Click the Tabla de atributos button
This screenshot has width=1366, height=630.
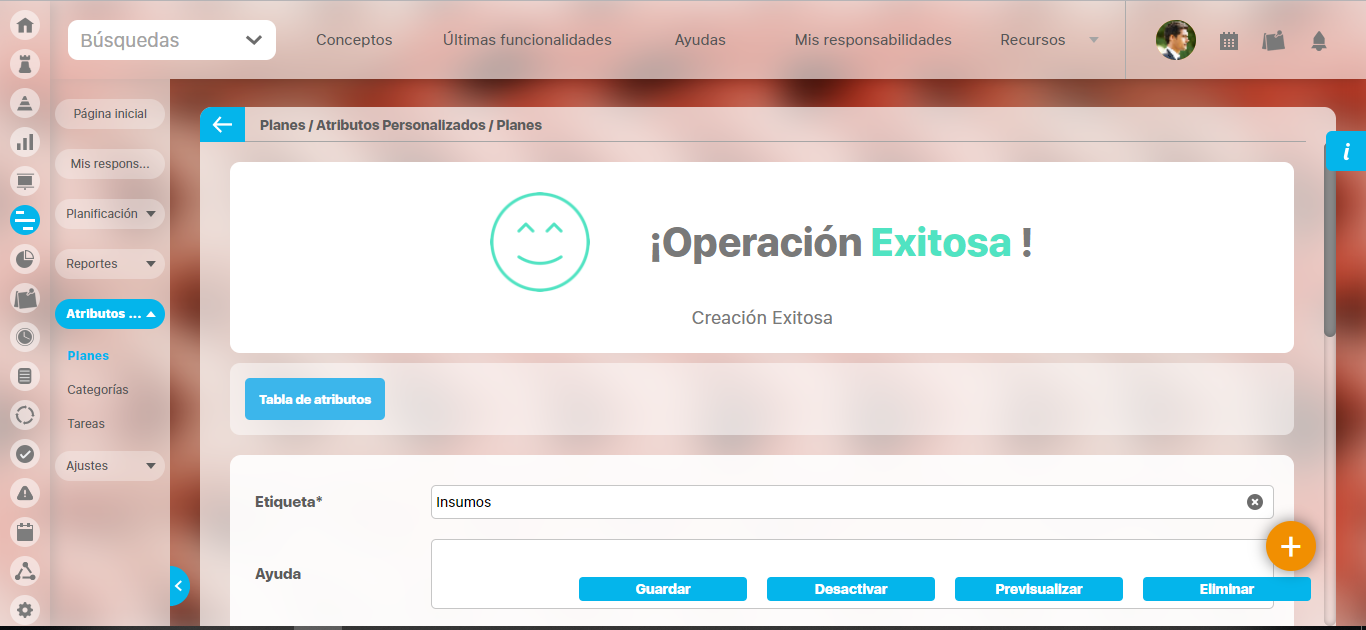315,399
